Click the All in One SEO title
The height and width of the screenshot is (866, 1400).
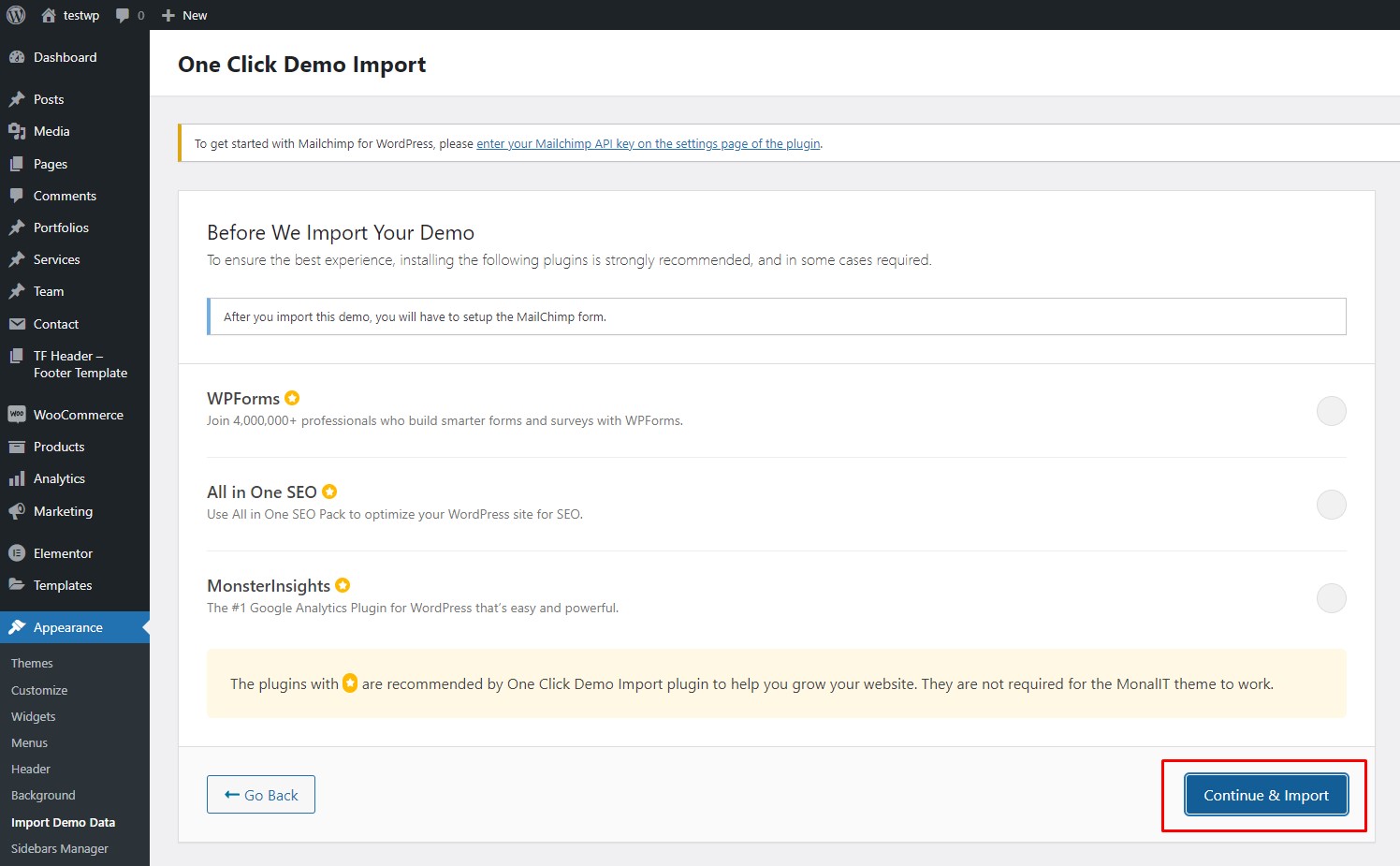262,492
